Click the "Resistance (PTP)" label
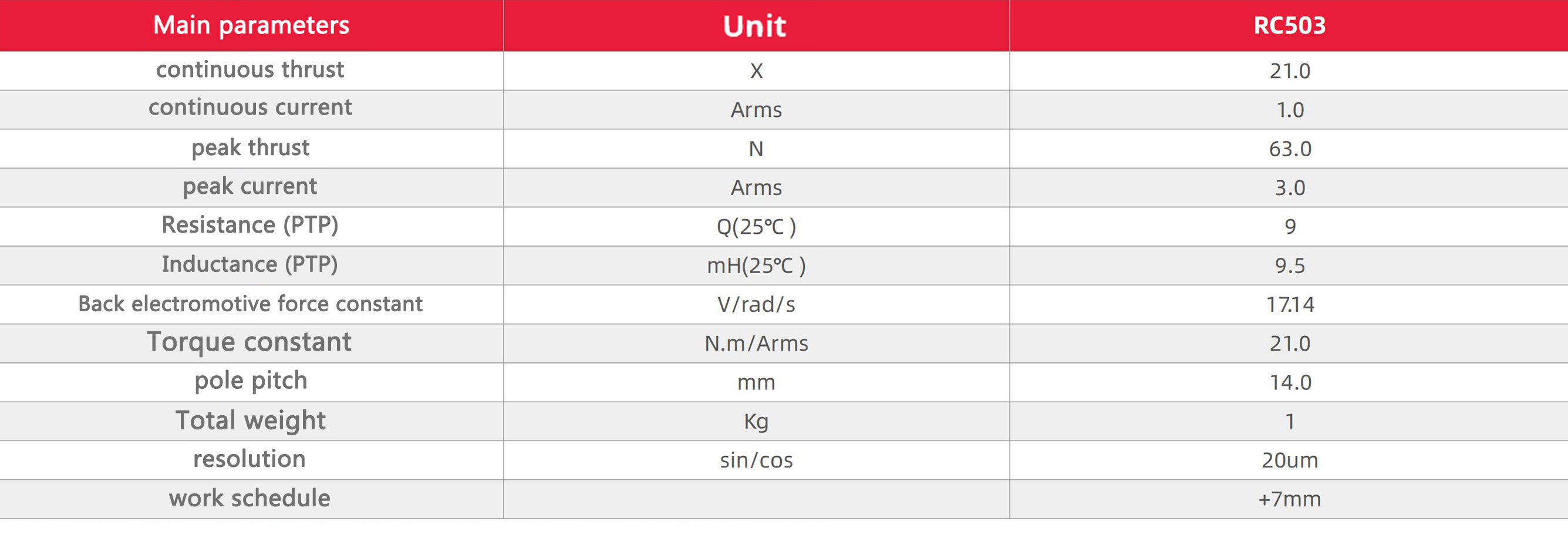 250,226
